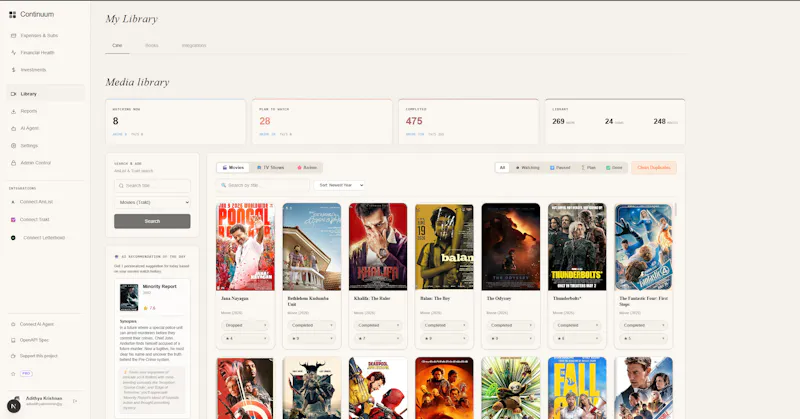800x419 pixels.
Task: Click the AI Agent sidebar icon
Action: (13, 129)
